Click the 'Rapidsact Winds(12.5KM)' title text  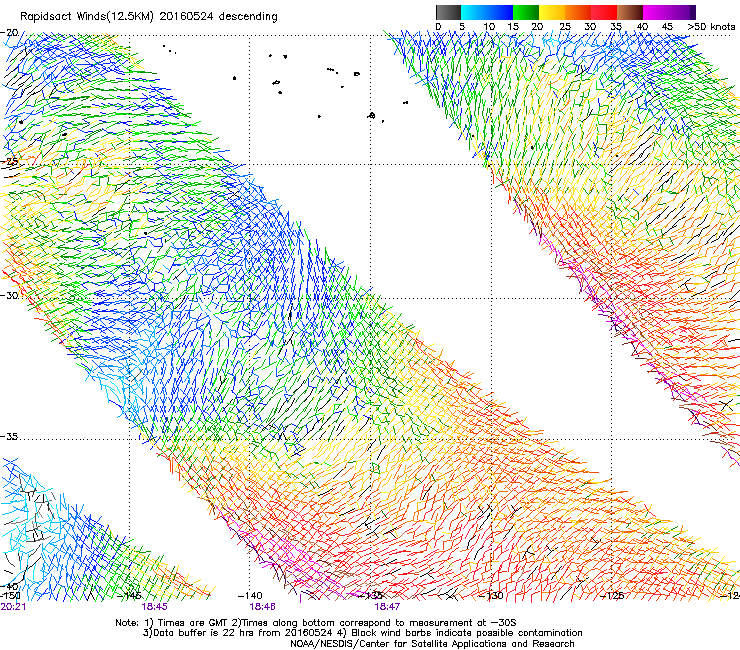87,17
